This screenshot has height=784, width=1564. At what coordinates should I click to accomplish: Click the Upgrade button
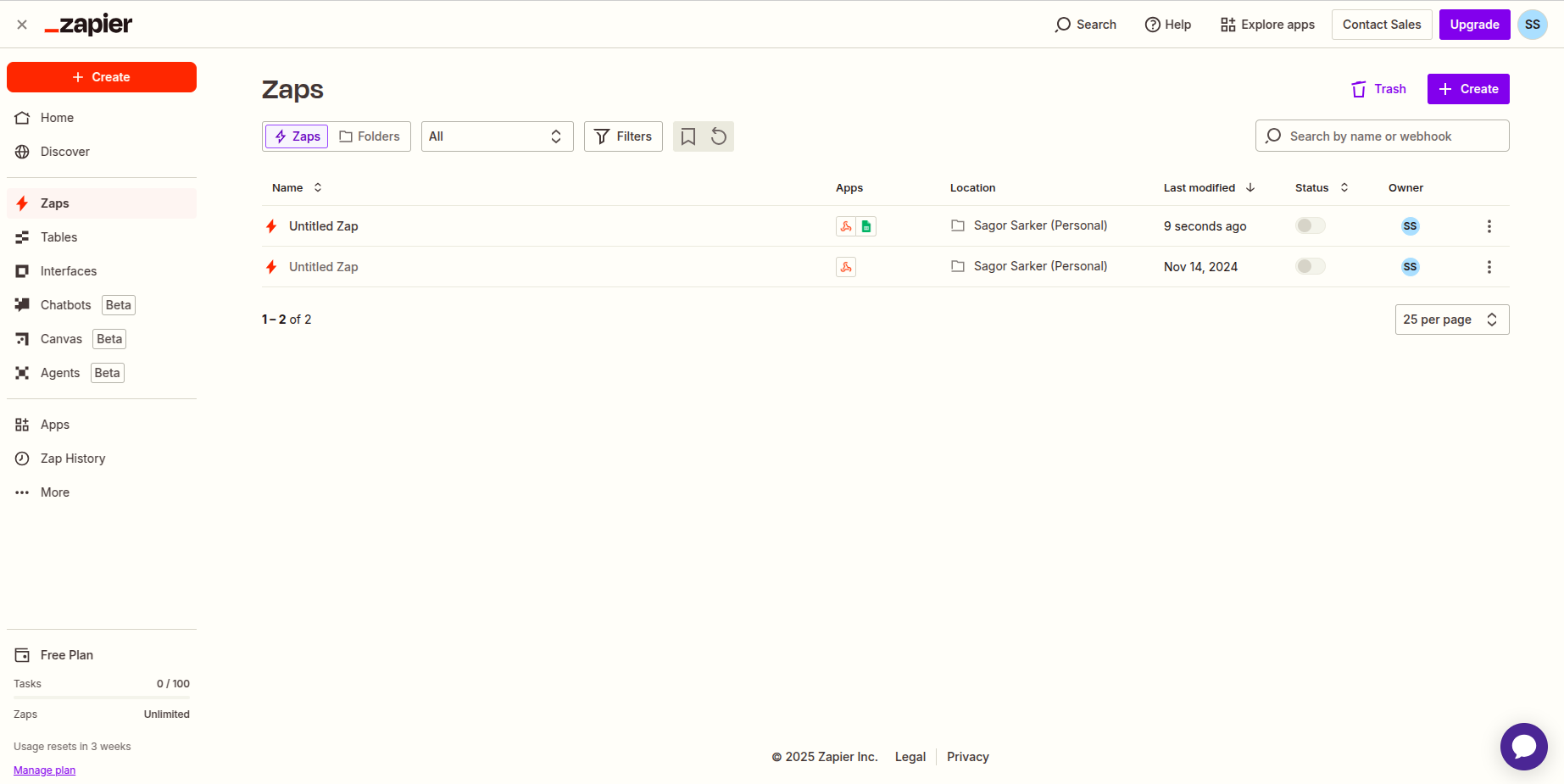coord(1475,25)
